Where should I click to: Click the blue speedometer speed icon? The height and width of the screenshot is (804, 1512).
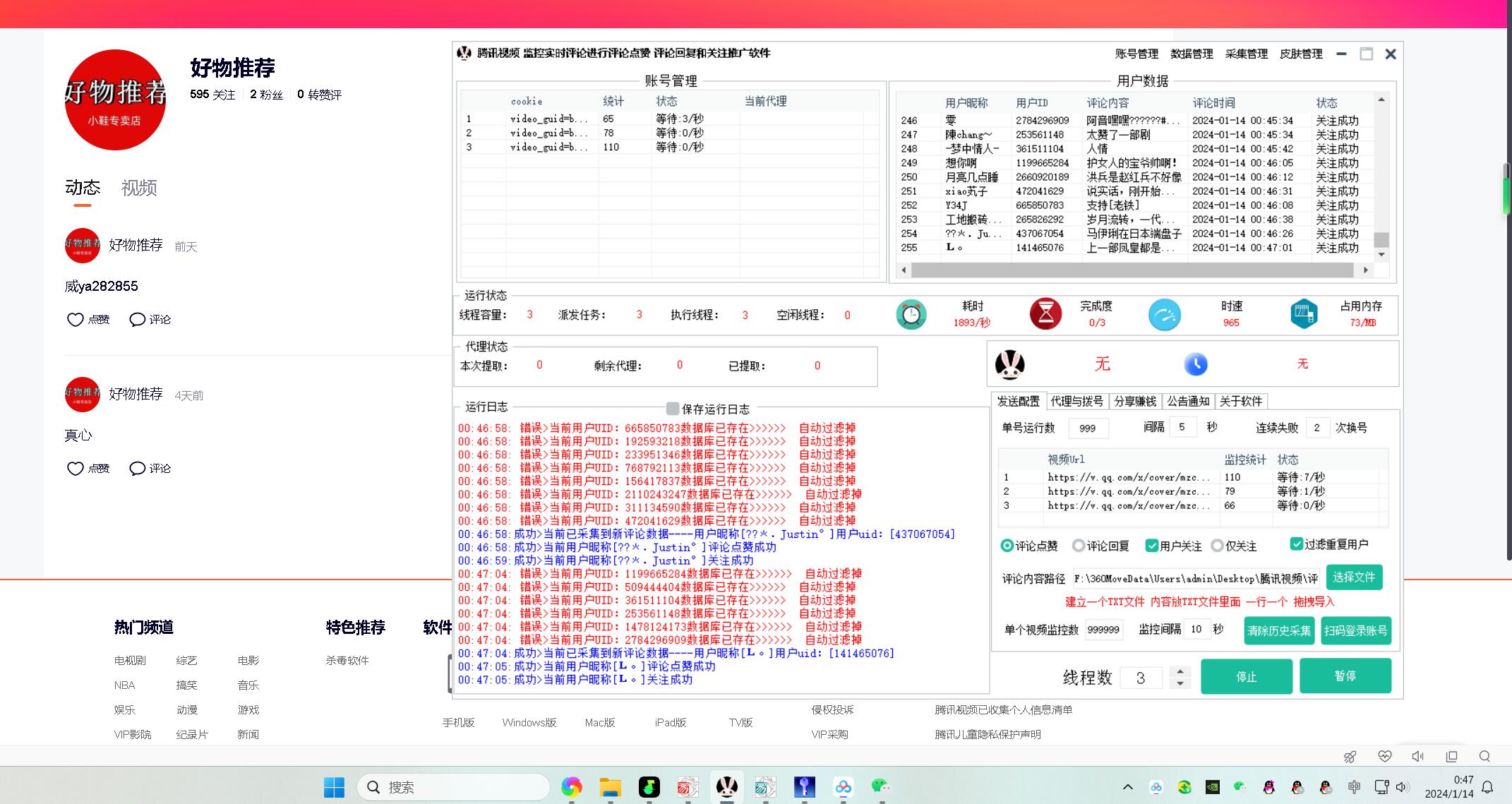(x=1164, y=315)
